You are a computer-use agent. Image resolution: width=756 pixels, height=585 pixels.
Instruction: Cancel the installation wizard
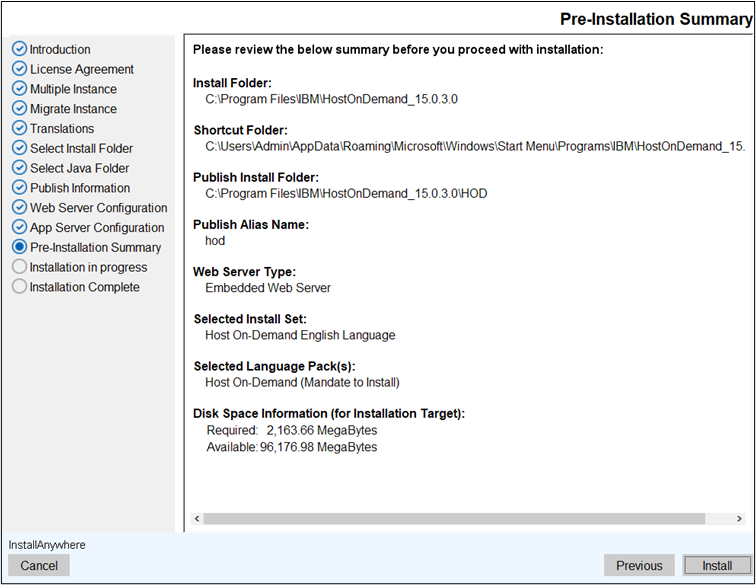pos(39,565)
